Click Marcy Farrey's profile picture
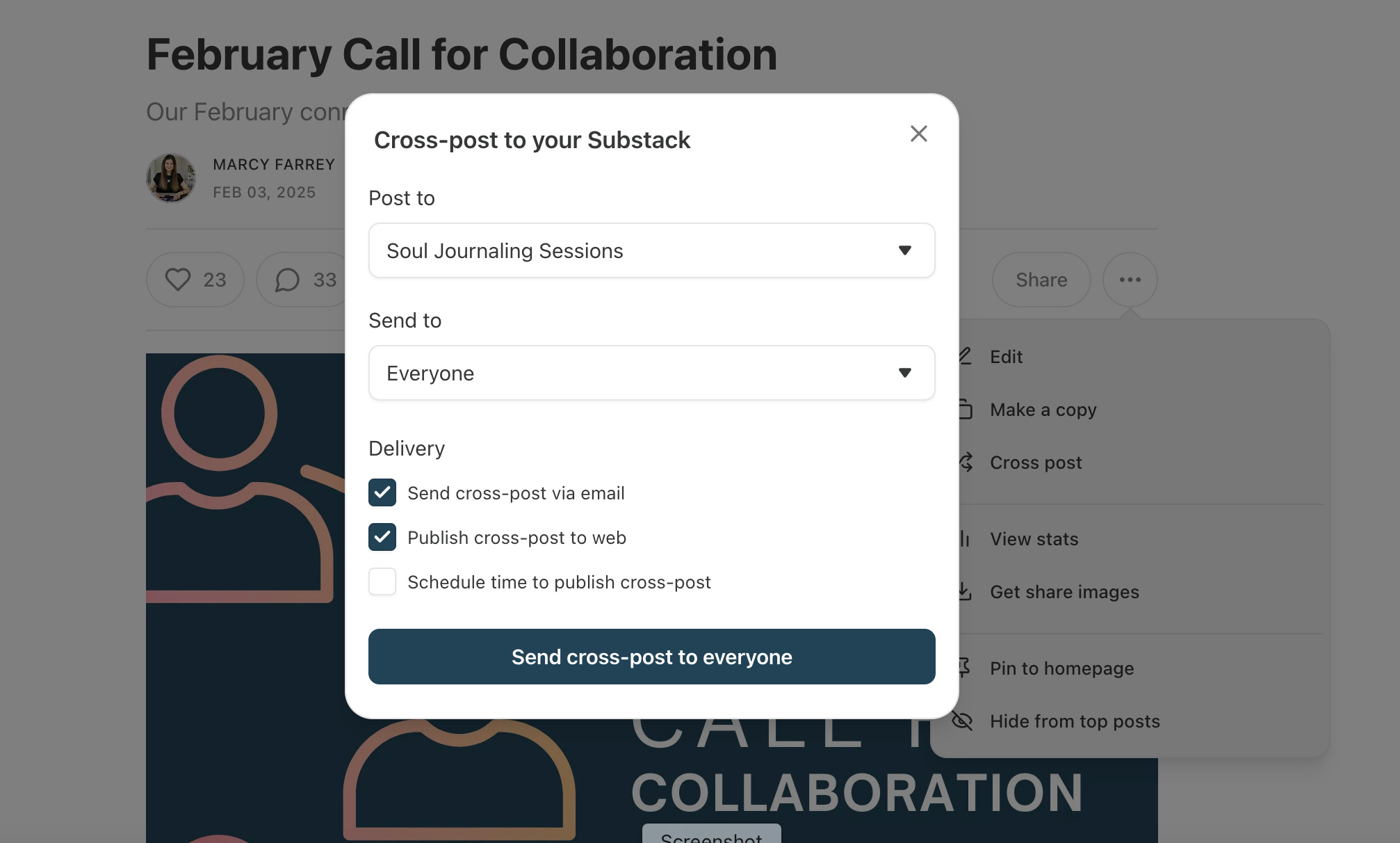The image size is (1400, 843). (170, 178)
